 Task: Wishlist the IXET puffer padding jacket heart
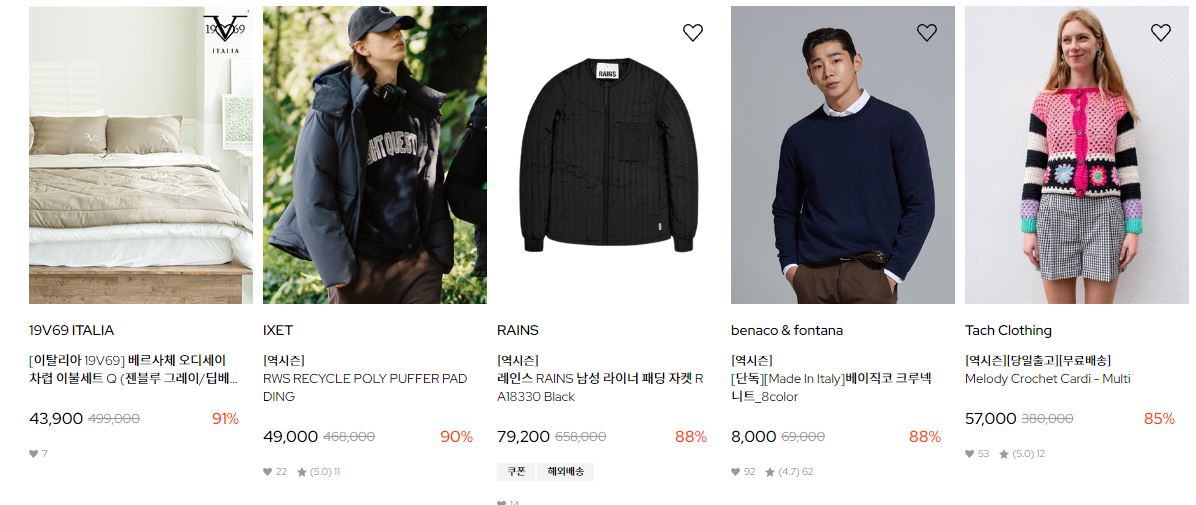coord(458,32)
